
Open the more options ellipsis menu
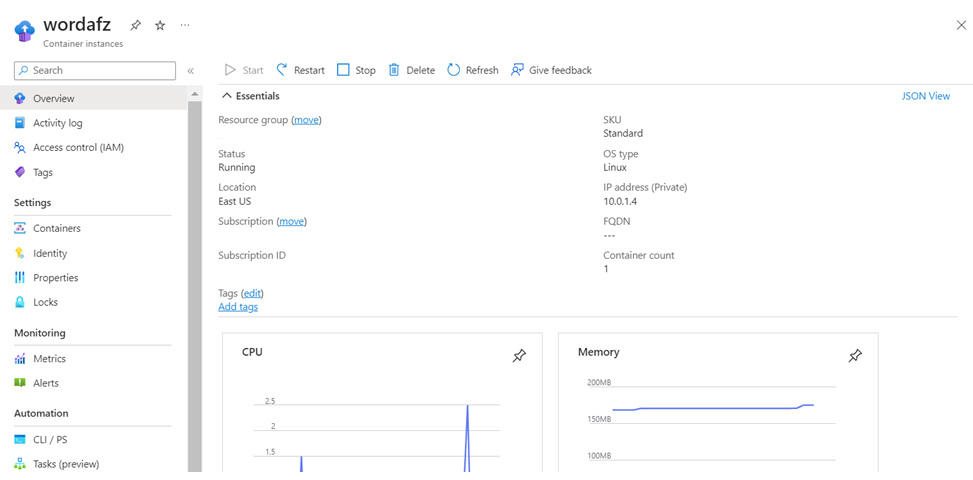pos(185,25)
